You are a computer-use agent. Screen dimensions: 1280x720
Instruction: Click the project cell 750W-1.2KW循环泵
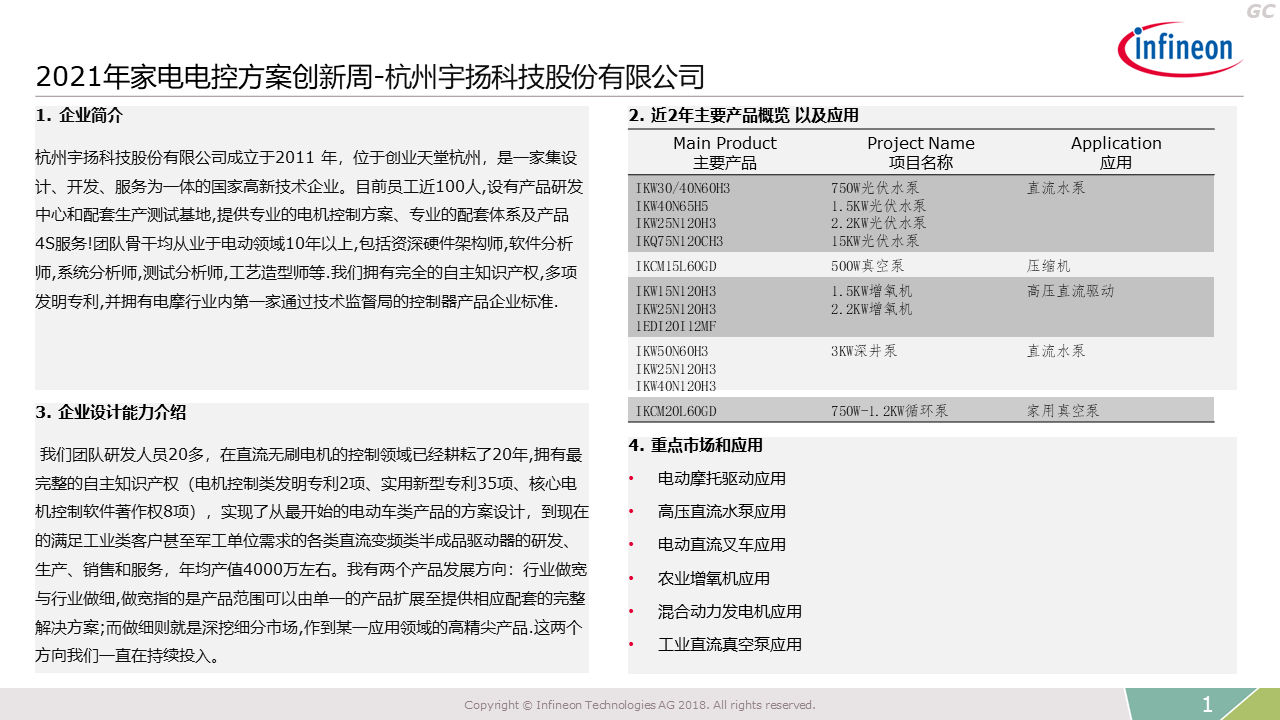889,411
